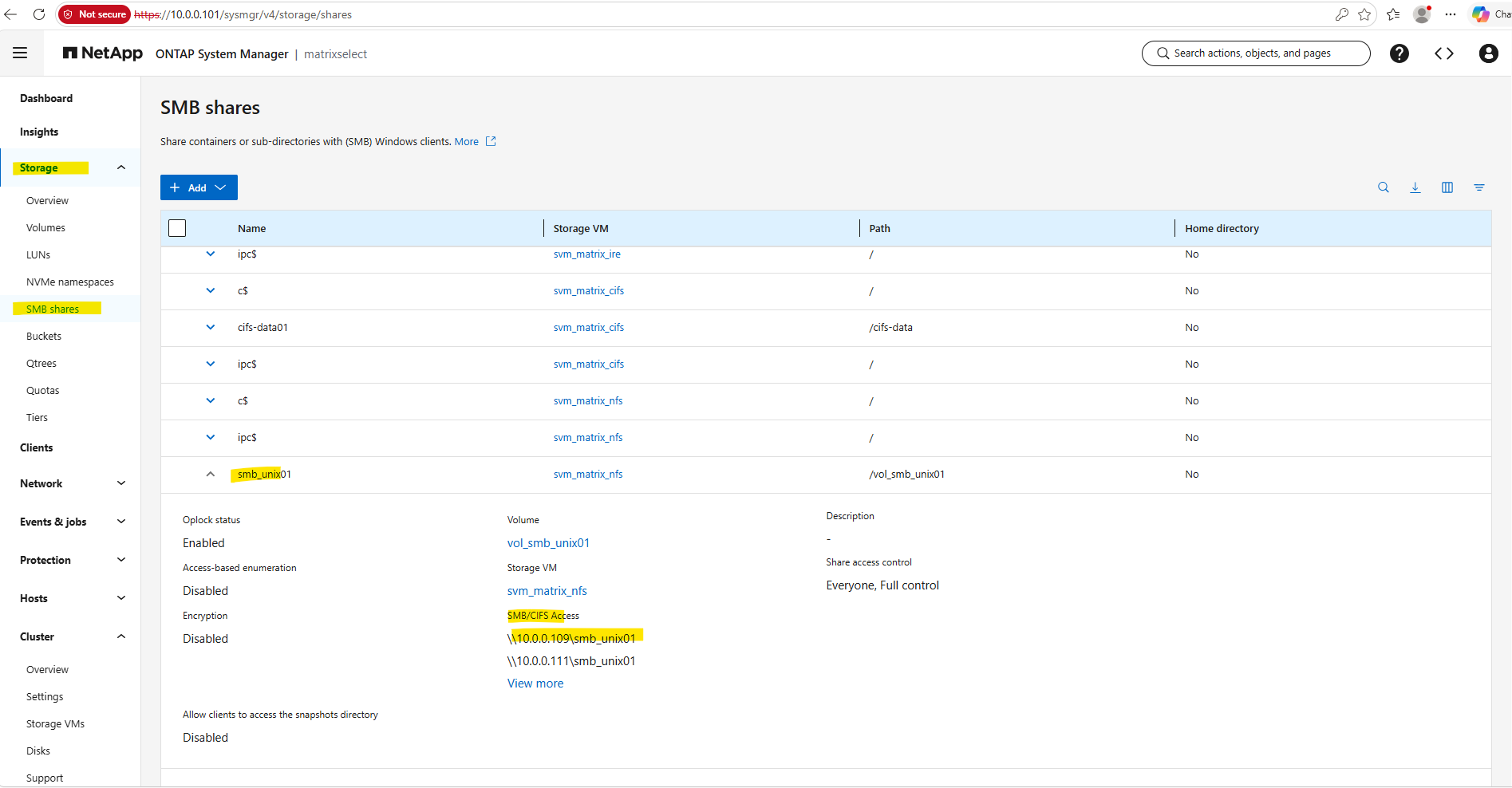Open the user account icon
Viewport: 1512px width, 788px height.
1489,53
